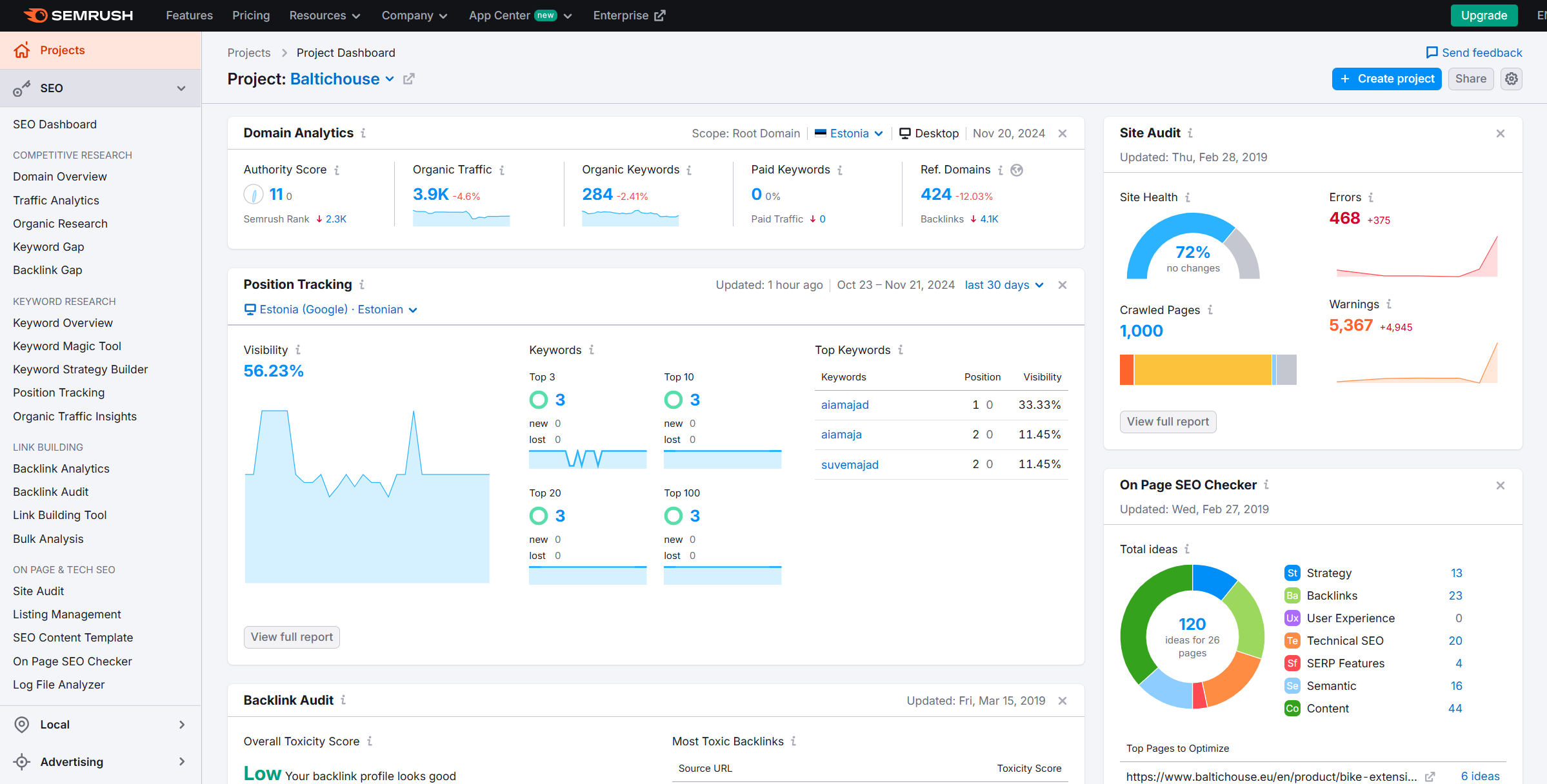Expand the Resources menu

[x=324, y=15]
